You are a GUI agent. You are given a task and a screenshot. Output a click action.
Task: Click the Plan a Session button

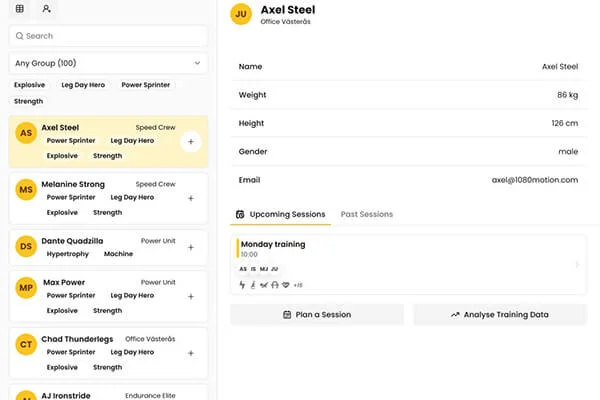[x=317, y=315]
